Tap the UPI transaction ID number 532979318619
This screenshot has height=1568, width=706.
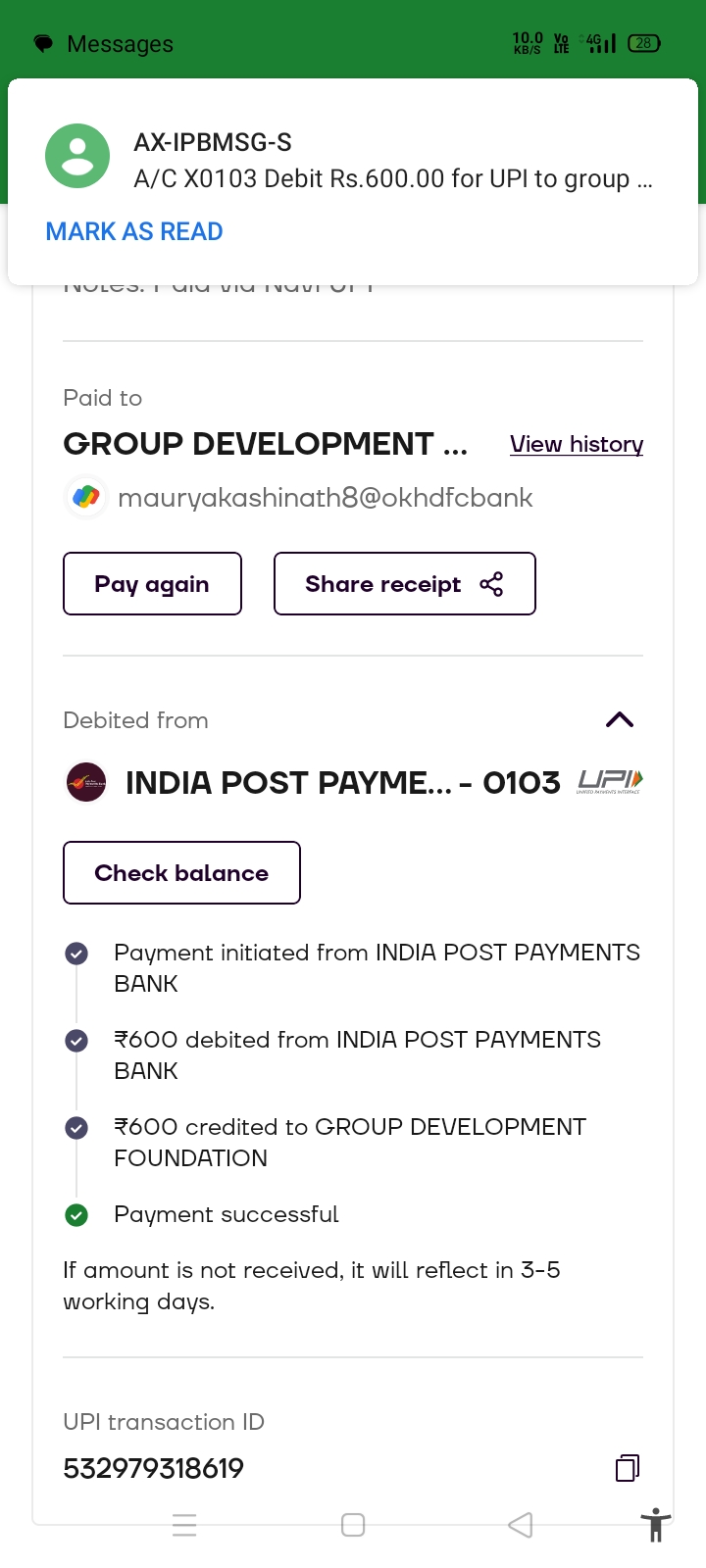[x=154, y=1468]
